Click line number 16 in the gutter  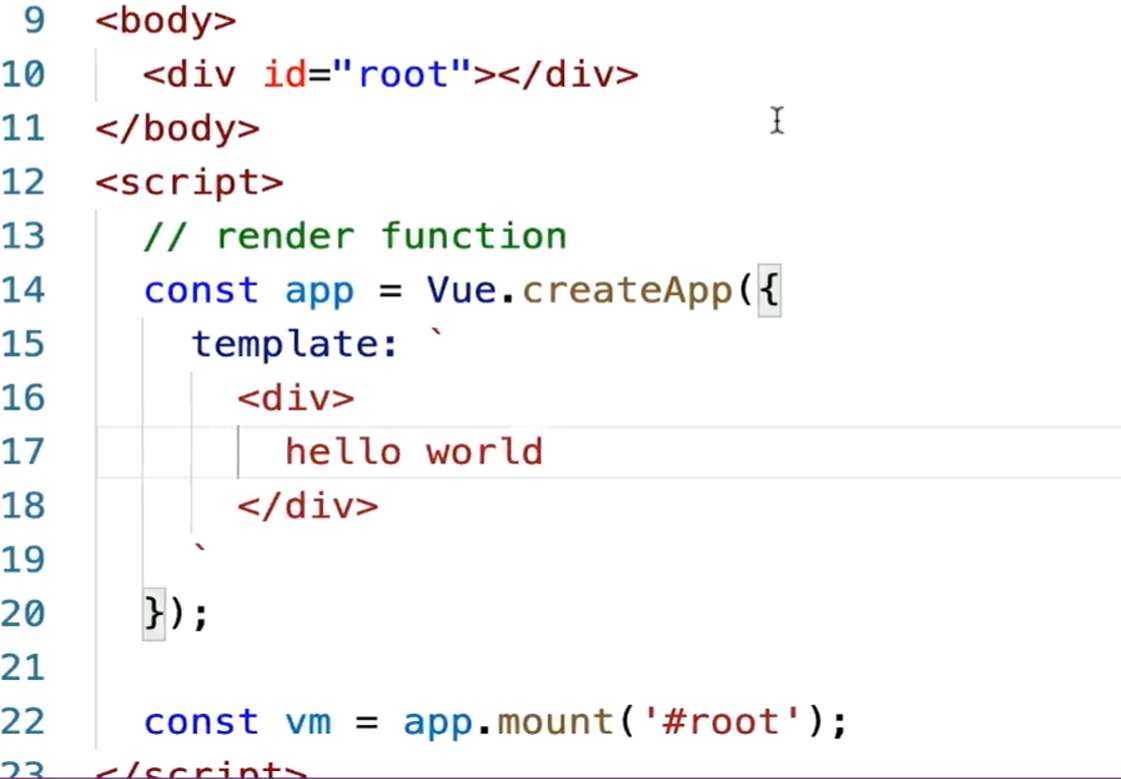[x=23, y=397]
